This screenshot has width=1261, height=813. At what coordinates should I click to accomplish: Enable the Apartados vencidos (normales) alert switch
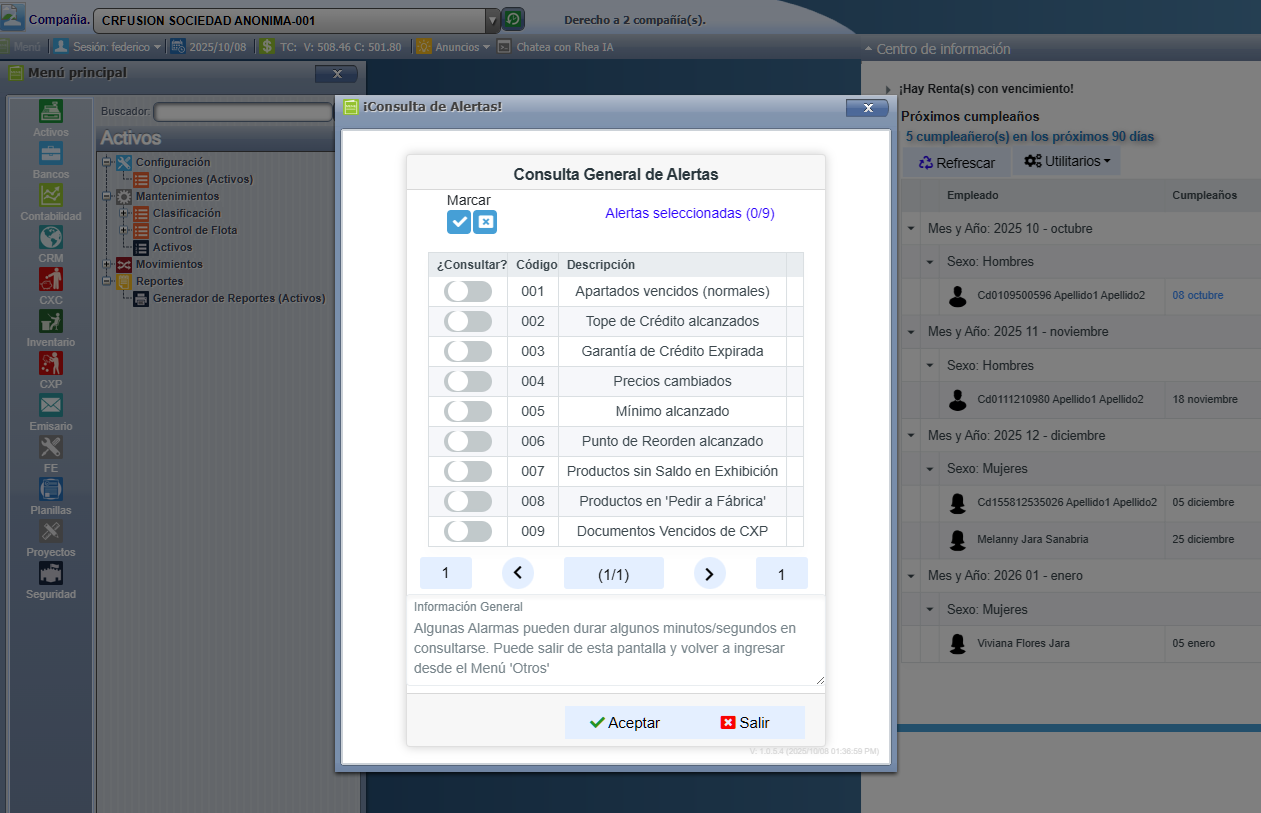pyautogui.click(x=467, y=291)
